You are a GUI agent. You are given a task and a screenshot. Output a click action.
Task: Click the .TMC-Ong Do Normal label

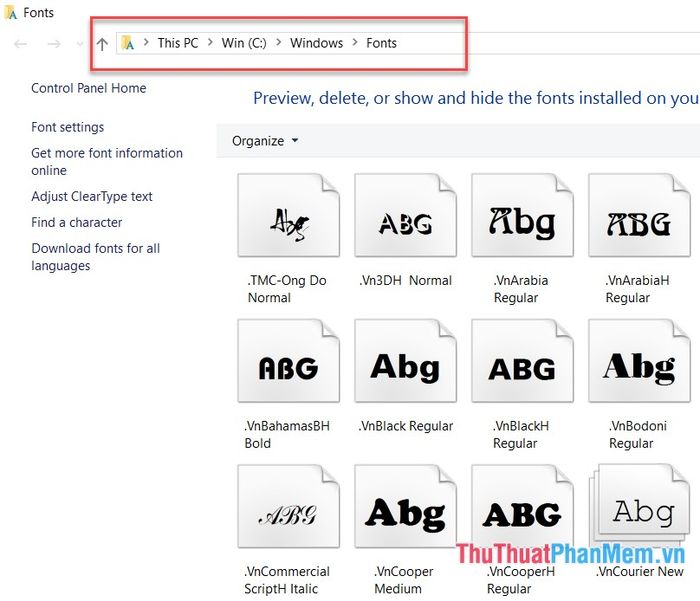[x=287, y=289]
